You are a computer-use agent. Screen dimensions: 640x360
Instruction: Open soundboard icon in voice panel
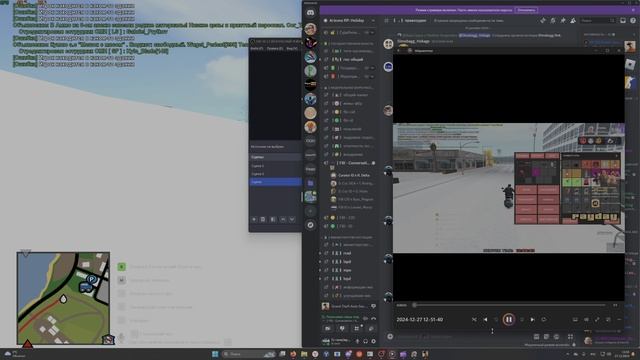(x=371, y=329)
